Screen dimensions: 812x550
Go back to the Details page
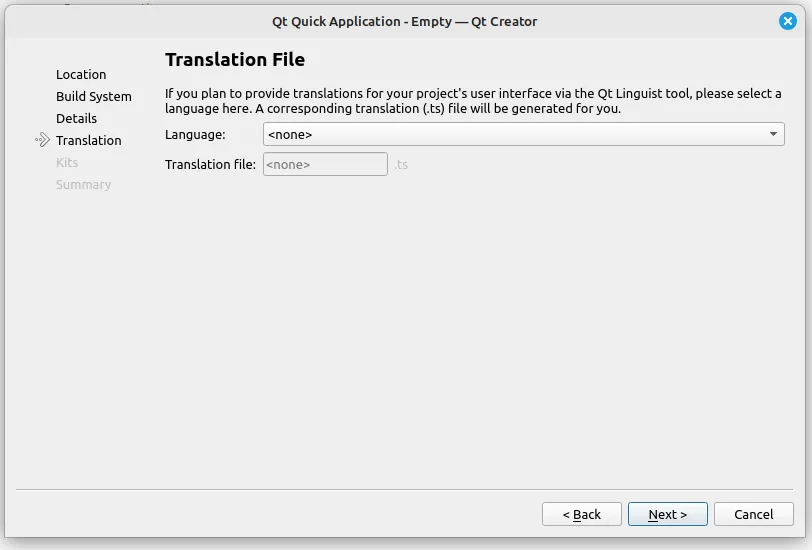[582, 514]
